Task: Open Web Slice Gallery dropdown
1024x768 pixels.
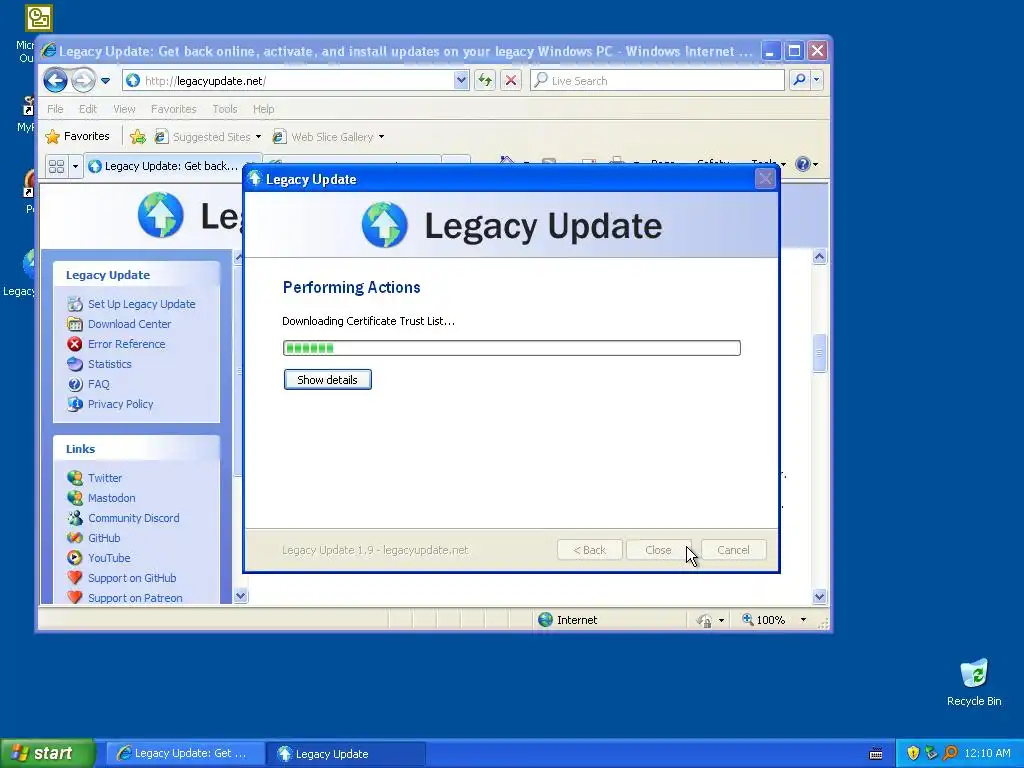Action: point(328,136)
